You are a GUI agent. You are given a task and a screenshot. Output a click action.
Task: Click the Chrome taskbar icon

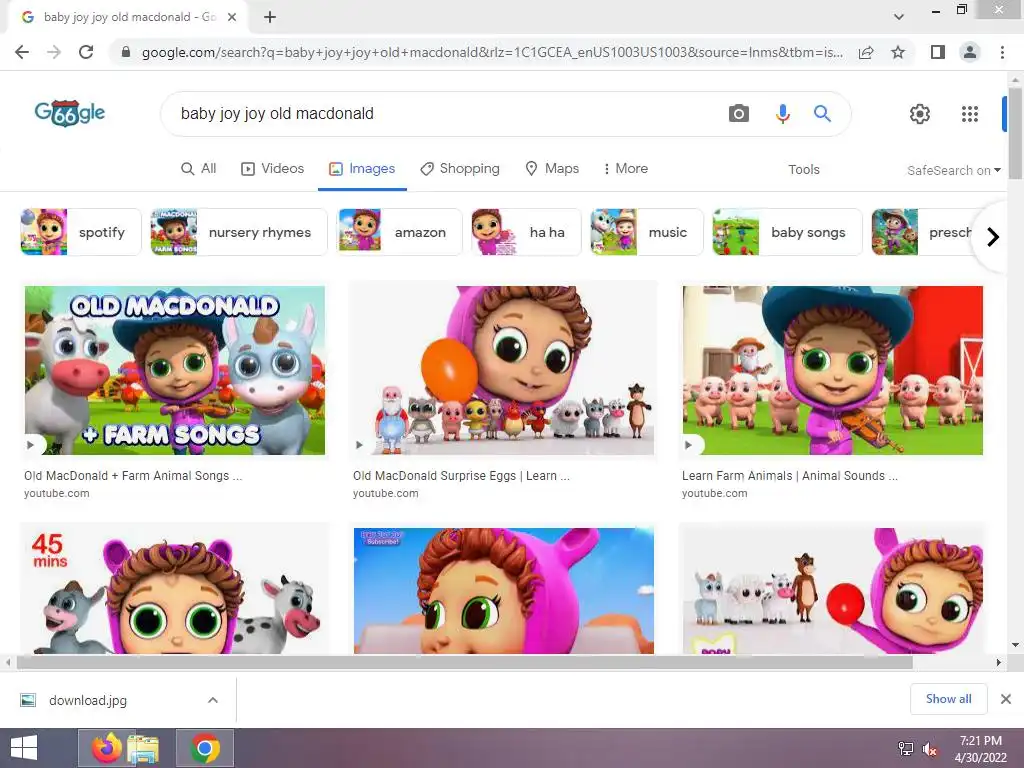coord(205,748)
